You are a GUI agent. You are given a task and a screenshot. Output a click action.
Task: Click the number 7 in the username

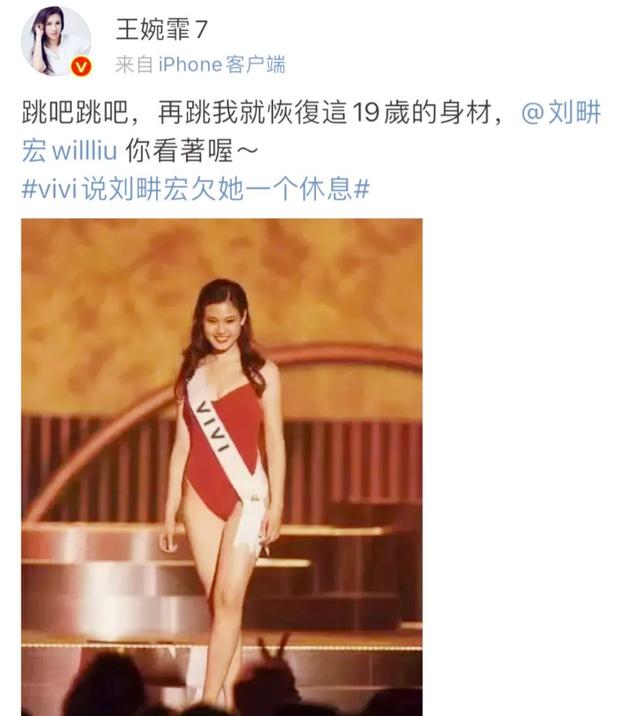click(201, 30)
